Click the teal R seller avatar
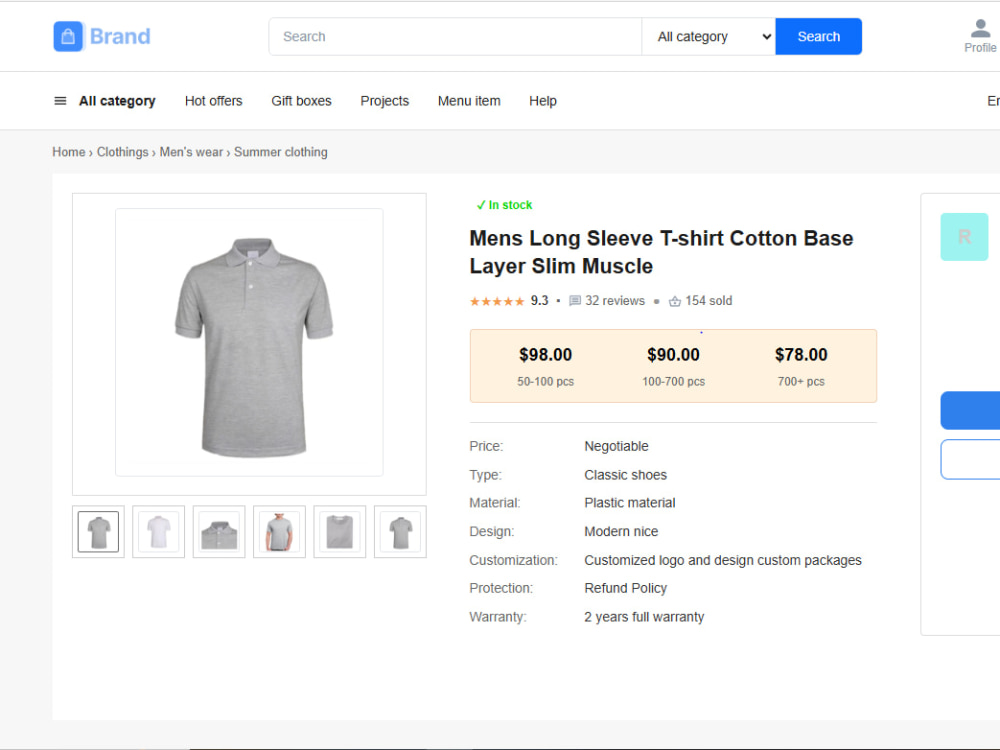The height and width of the screenshot is (750, 1000). [964, 237]
